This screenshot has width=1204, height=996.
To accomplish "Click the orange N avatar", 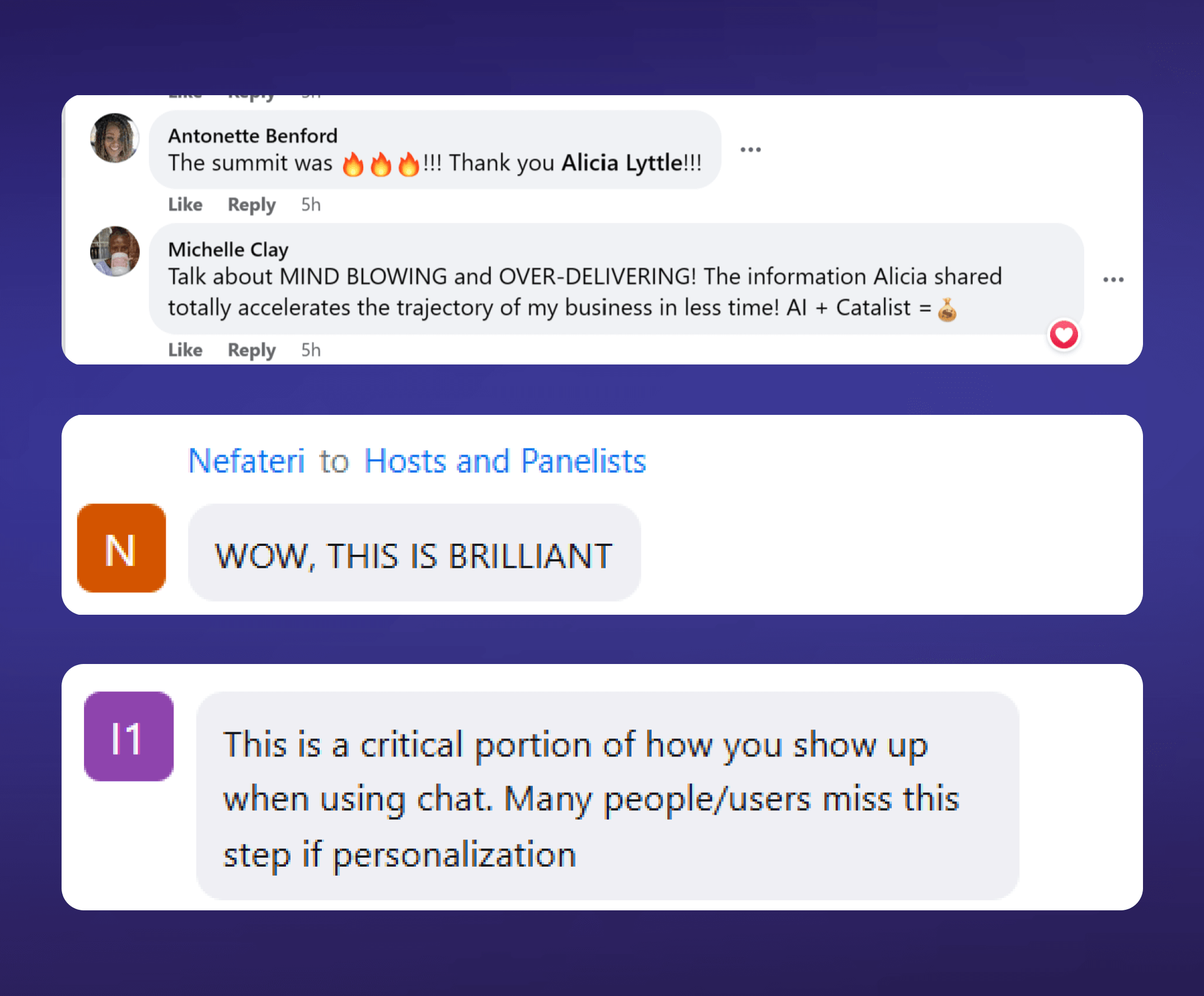I will click(x=121, y=548).
